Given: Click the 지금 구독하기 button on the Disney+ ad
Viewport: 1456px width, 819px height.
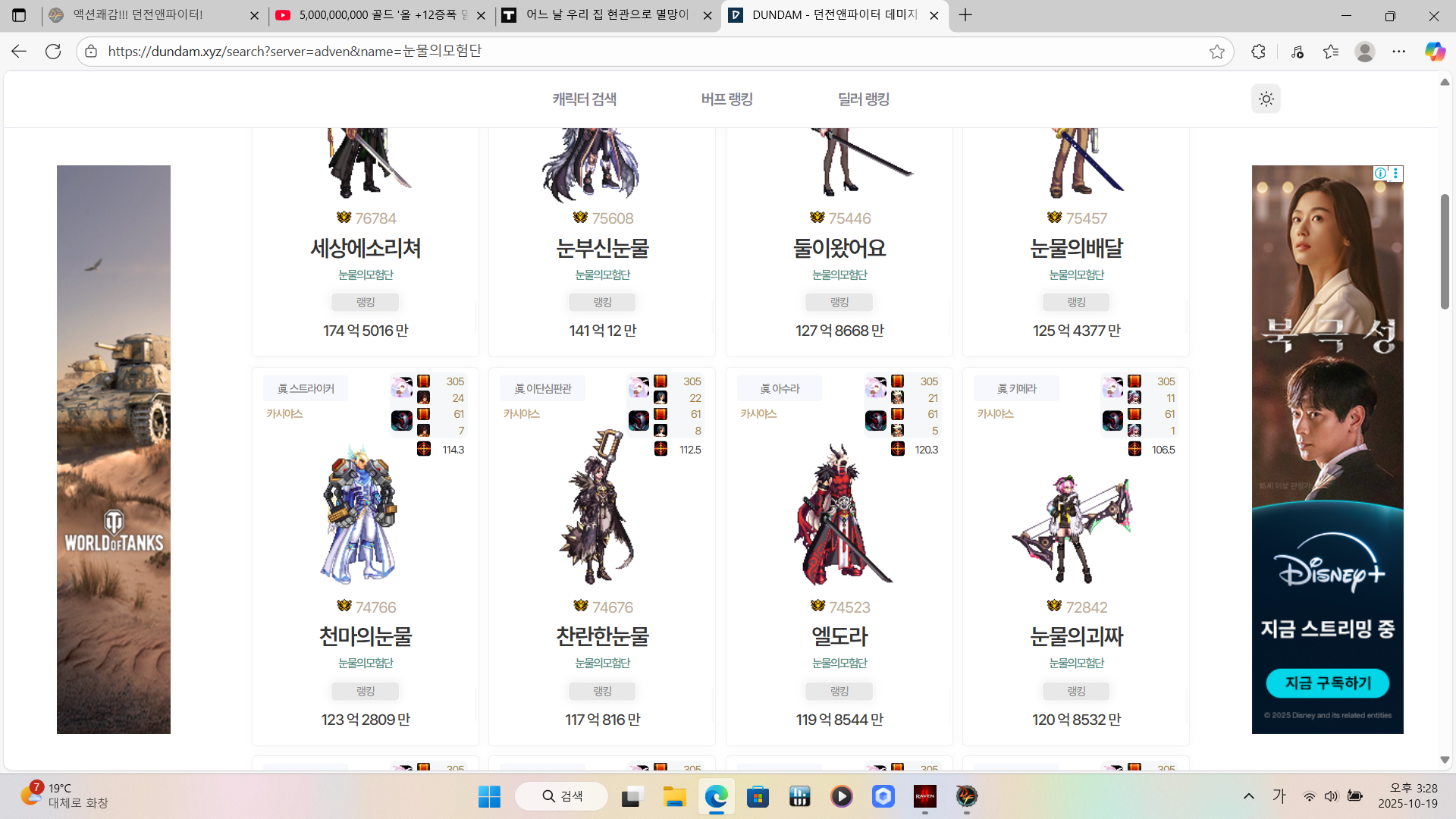Looking at the screenshot, I should (x=1327, y=683).
